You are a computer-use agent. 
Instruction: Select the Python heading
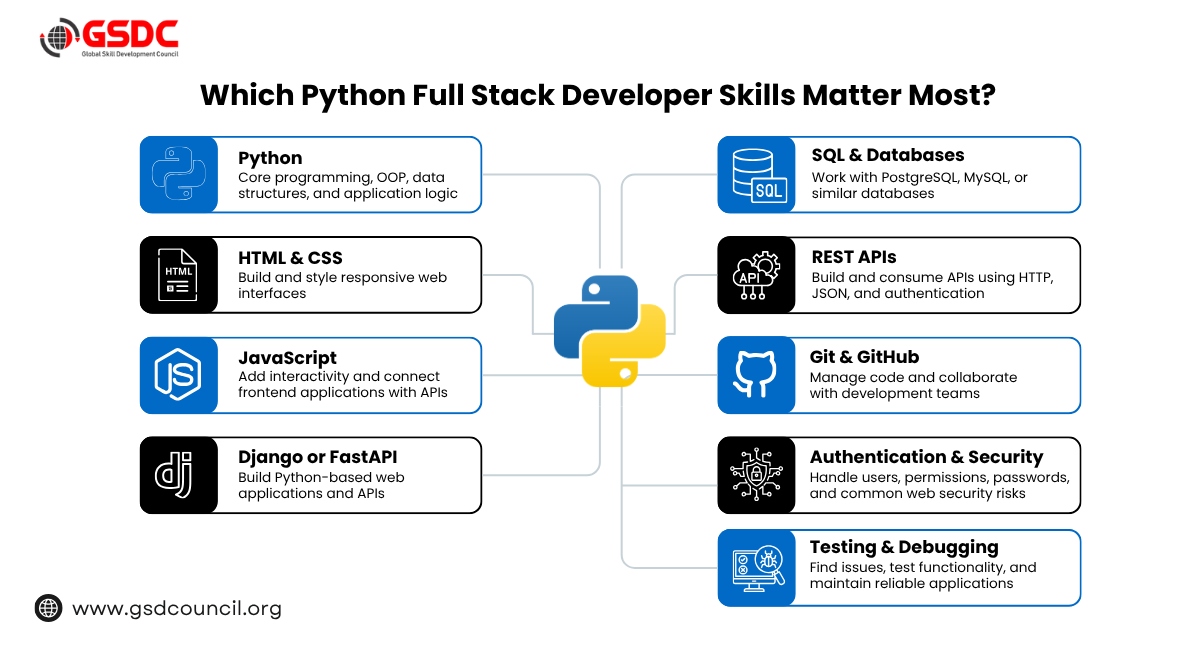[x=270, y=158]
